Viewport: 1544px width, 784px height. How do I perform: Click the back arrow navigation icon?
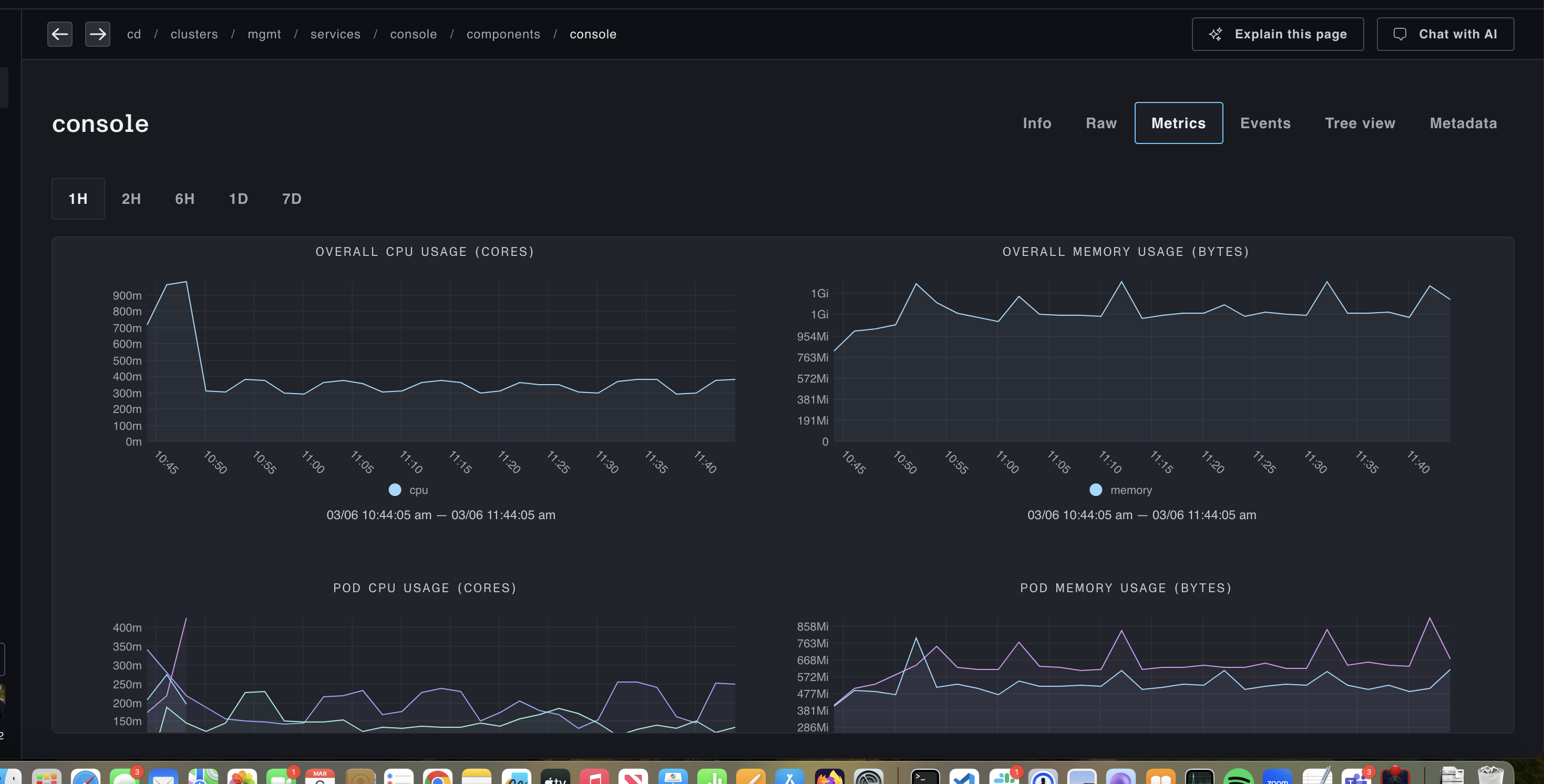(60, 34)
